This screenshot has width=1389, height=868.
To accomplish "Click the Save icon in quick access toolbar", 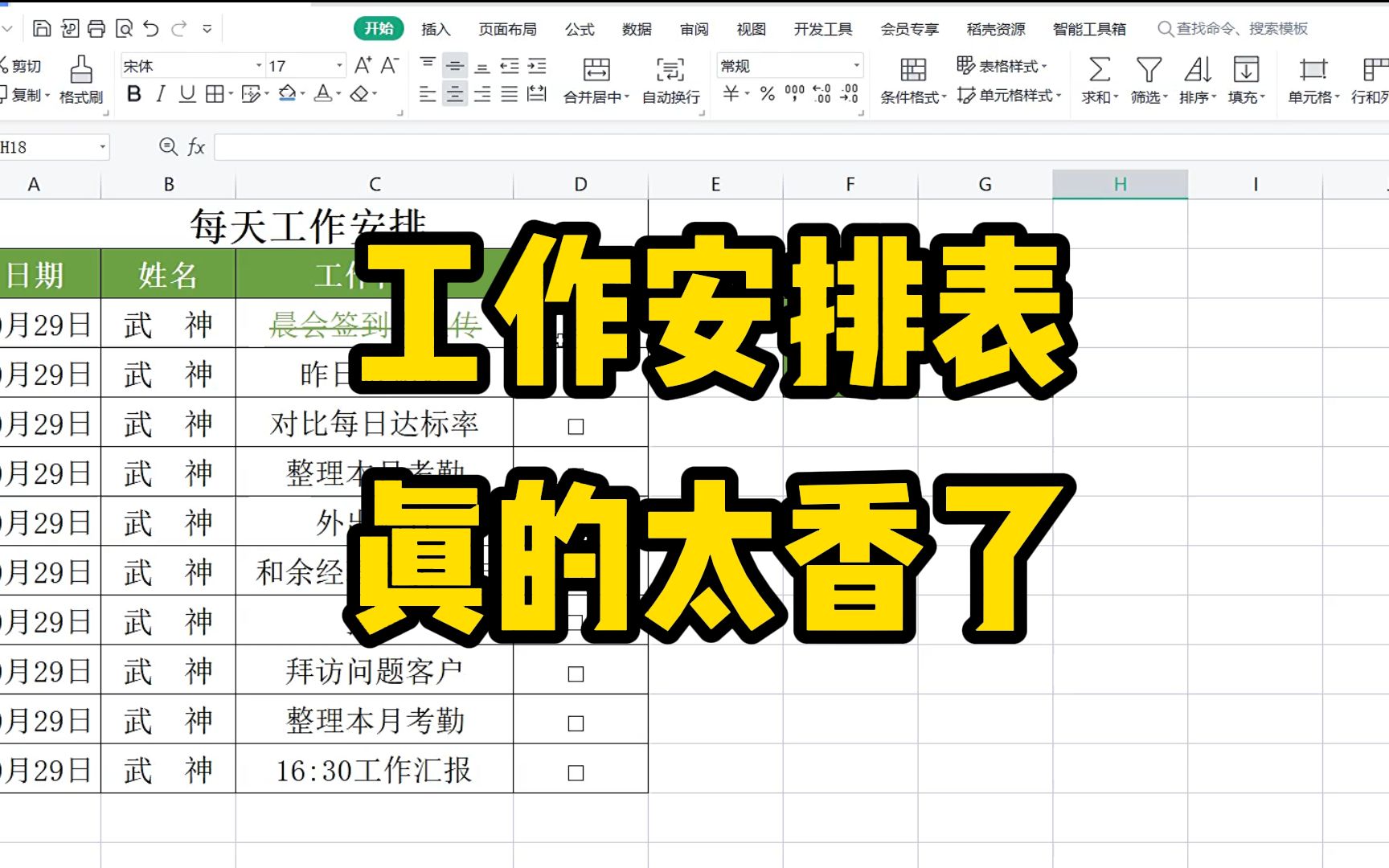I will point(42,29).
